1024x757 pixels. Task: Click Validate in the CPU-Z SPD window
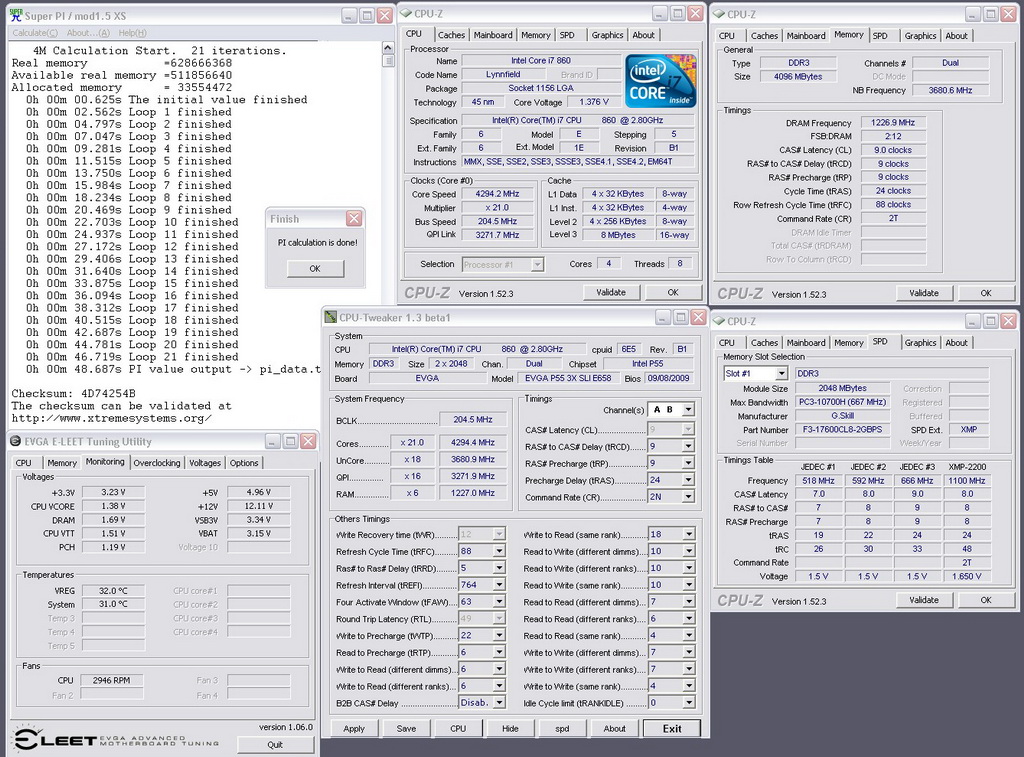click(924, 600)
